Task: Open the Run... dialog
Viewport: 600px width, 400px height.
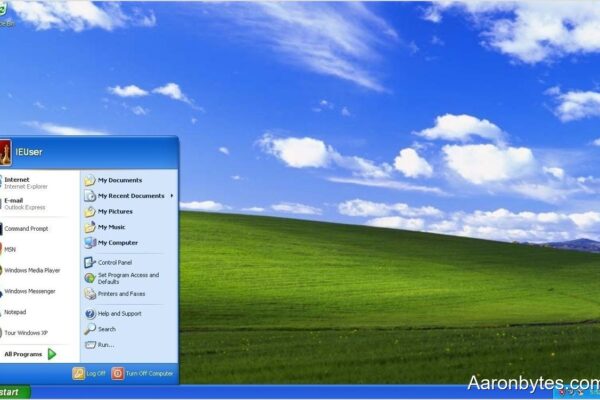Action: coord(90,344)
